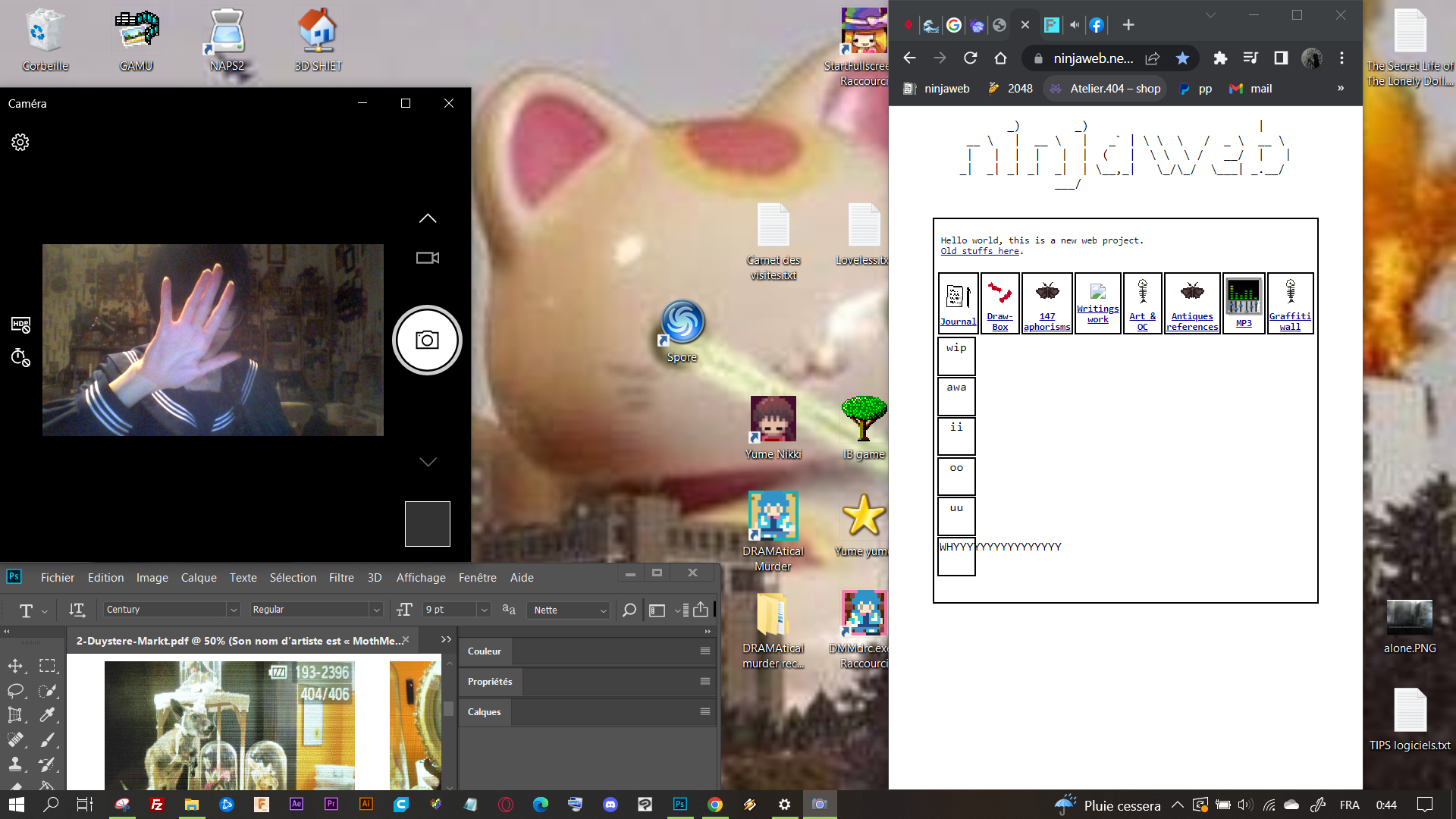Show next camera mode chevron down
The image size is (1456, 819).
(x=428, y=462)
